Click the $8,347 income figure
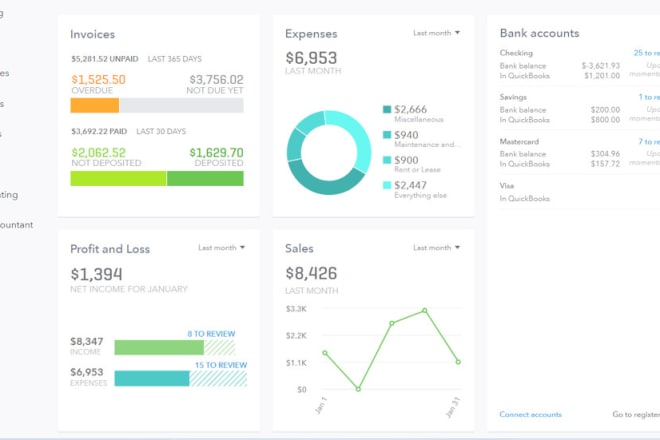660x440 pixels. [87, 341]
